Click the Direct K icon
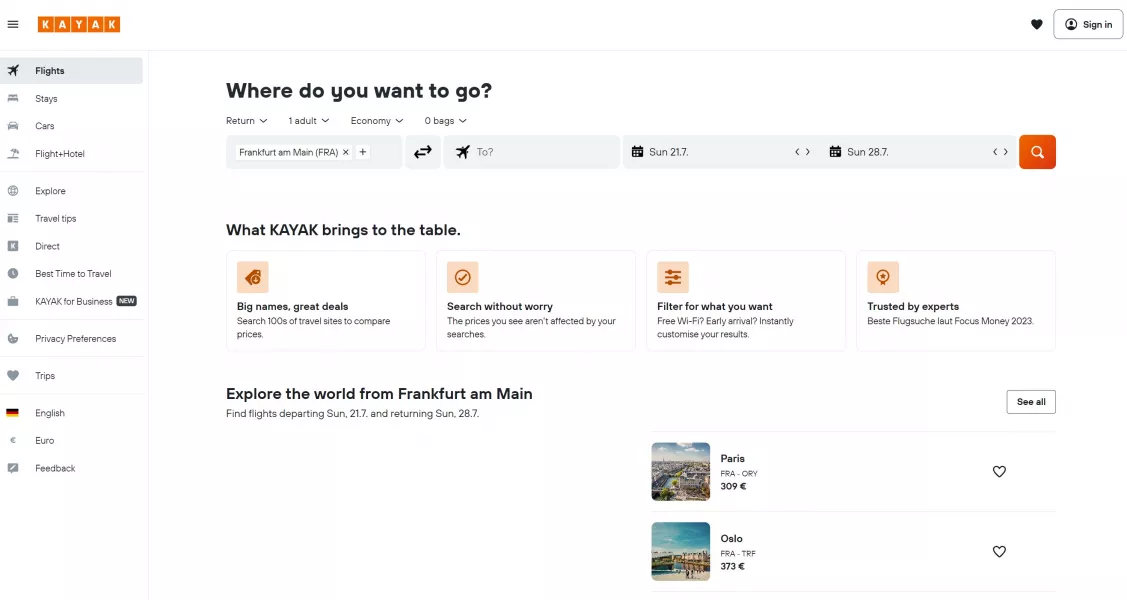The width and height of the screenshot is (1127, 600). [x=13, y=246]
